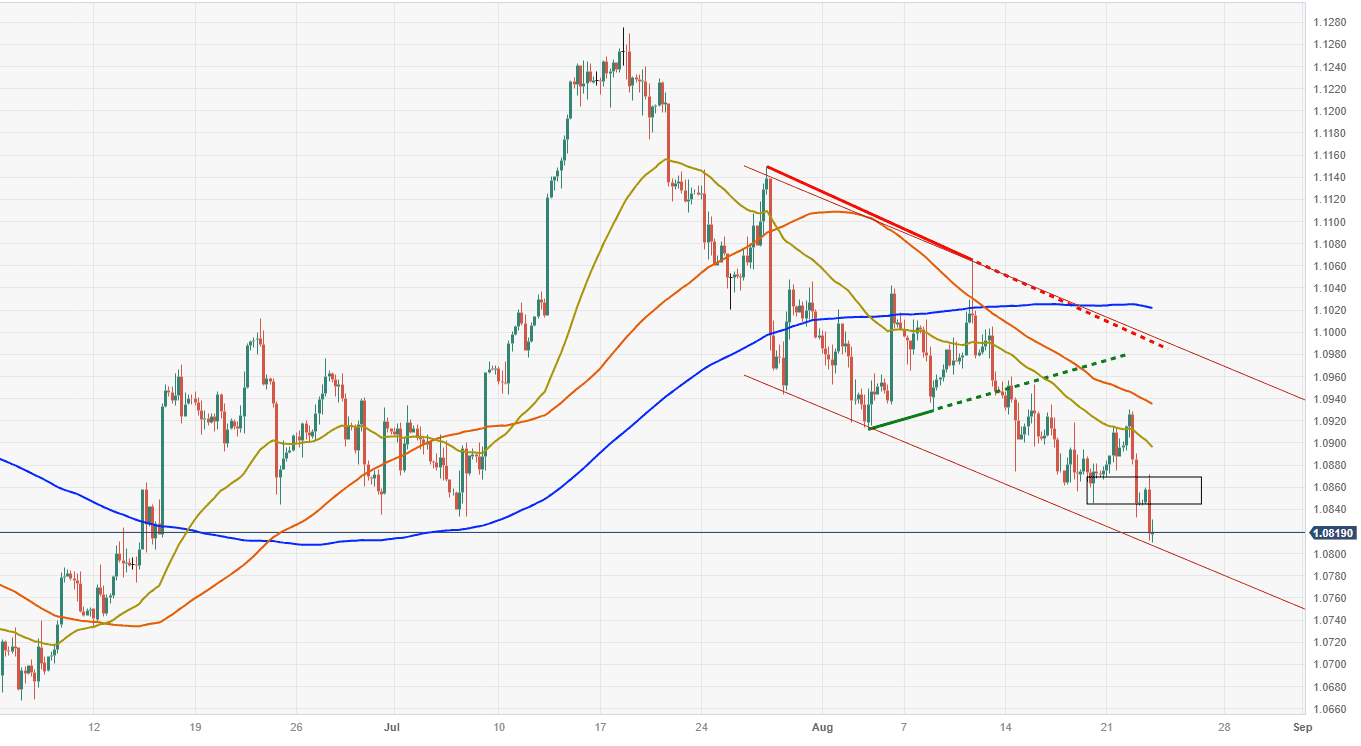Image resolution: width=1361 pixels, height=746 pixels.
Task: Click the 1.0920 price axis label
Action: pyautogui.click(x=1331, y=421)
